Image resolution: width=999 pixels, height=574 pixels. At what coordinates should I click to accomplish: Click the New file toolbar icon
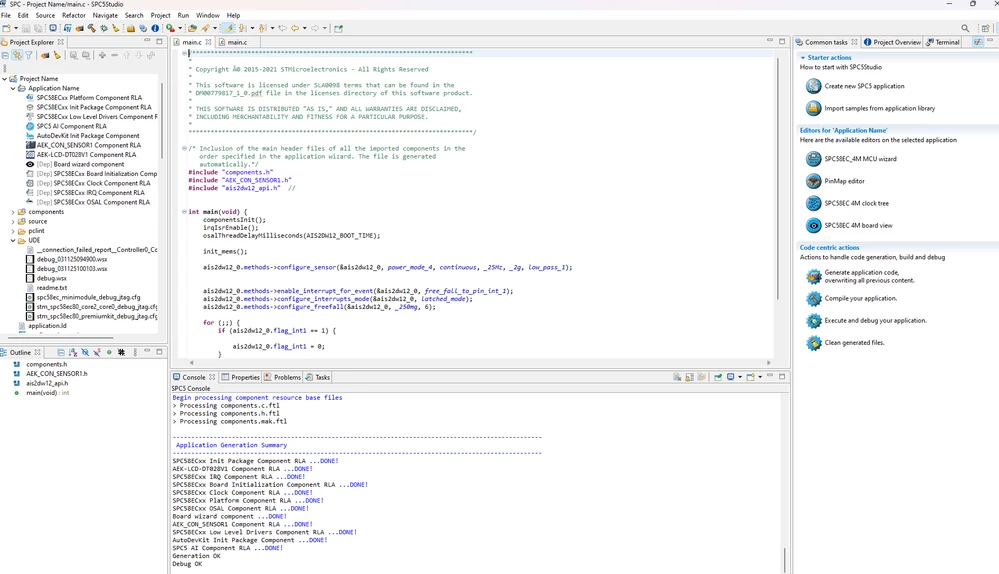pyautogui.click(x=6, y=28)
